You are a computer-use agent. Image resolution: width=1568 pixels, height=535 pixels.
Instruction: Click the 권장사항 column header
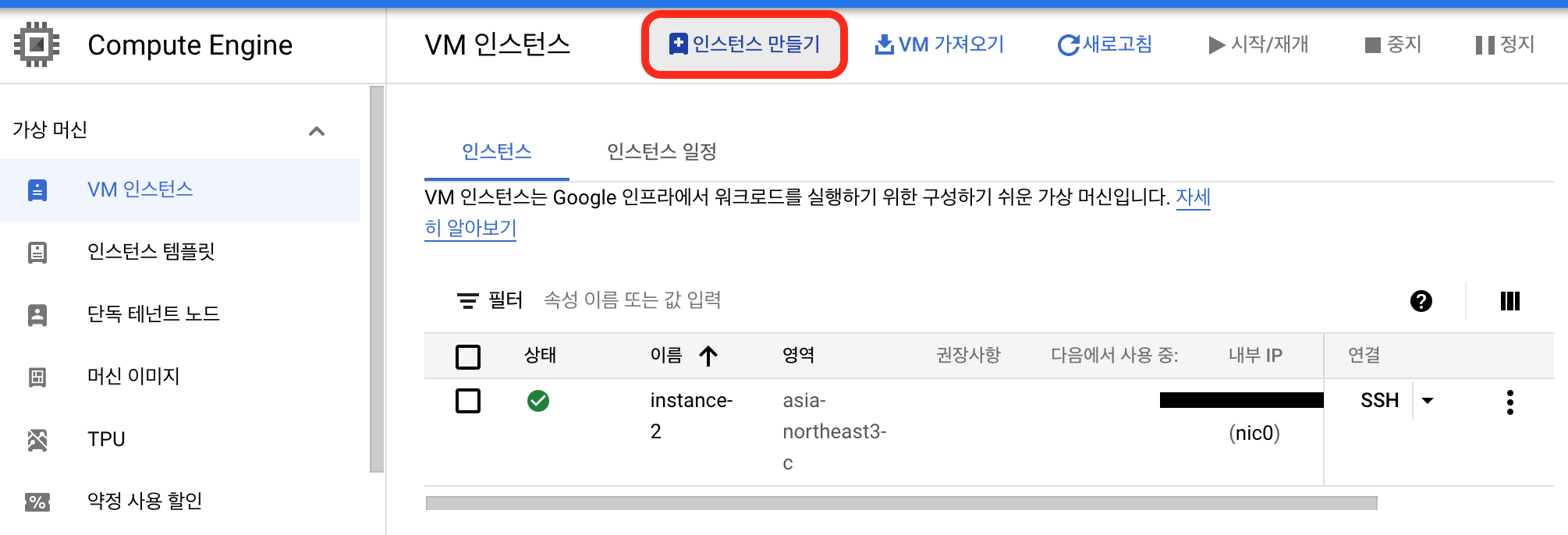coord(968,356)
